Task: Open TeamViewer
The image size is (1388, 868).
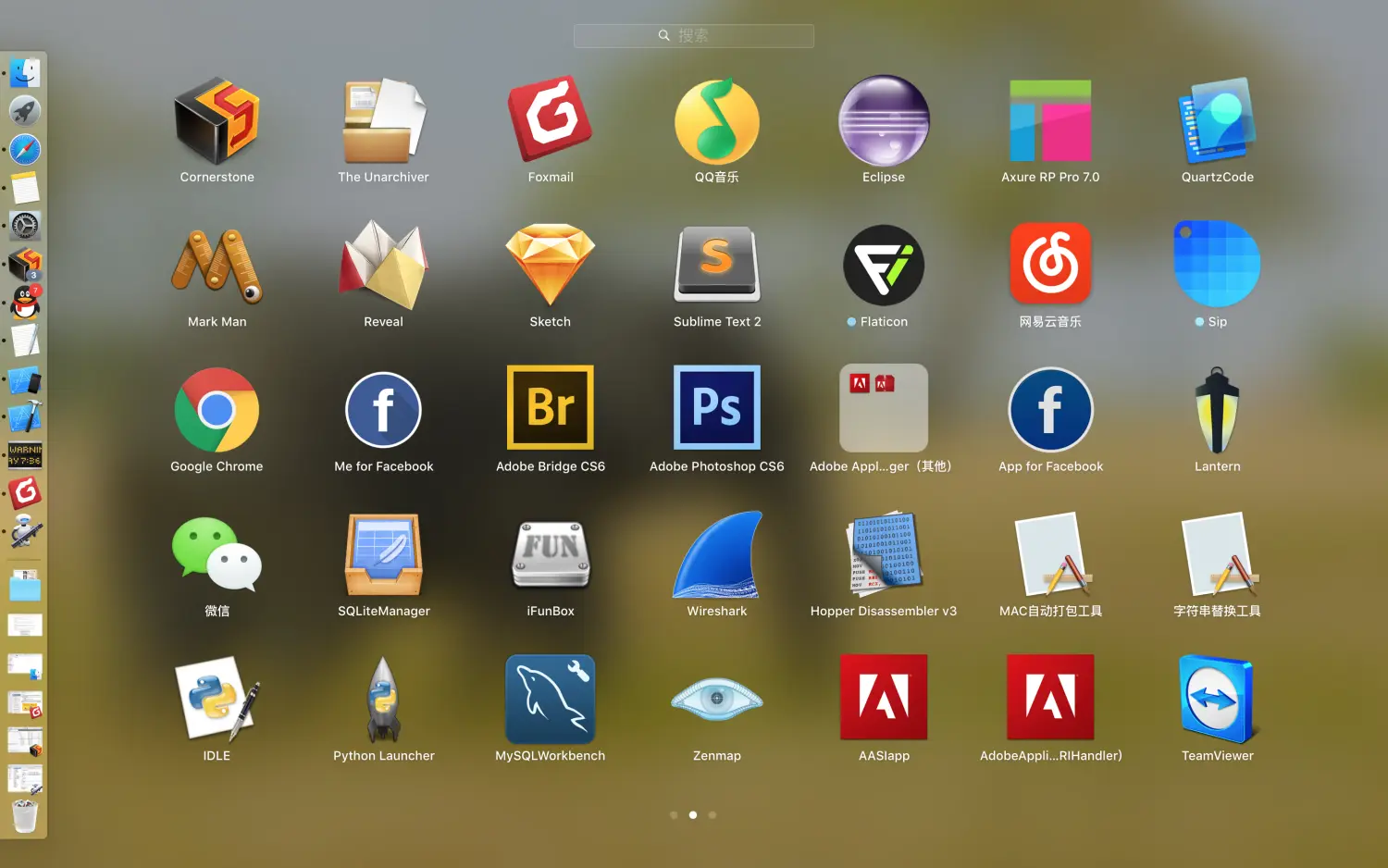Action: pos(1217,699)
